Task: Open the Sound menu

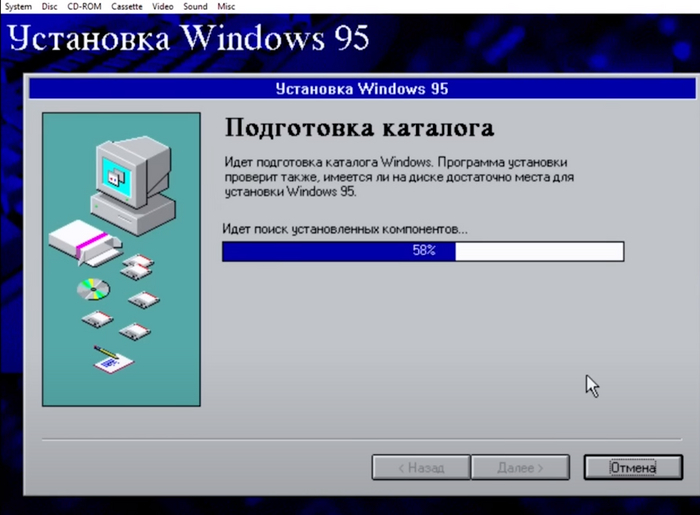Action: coord(195,6)
